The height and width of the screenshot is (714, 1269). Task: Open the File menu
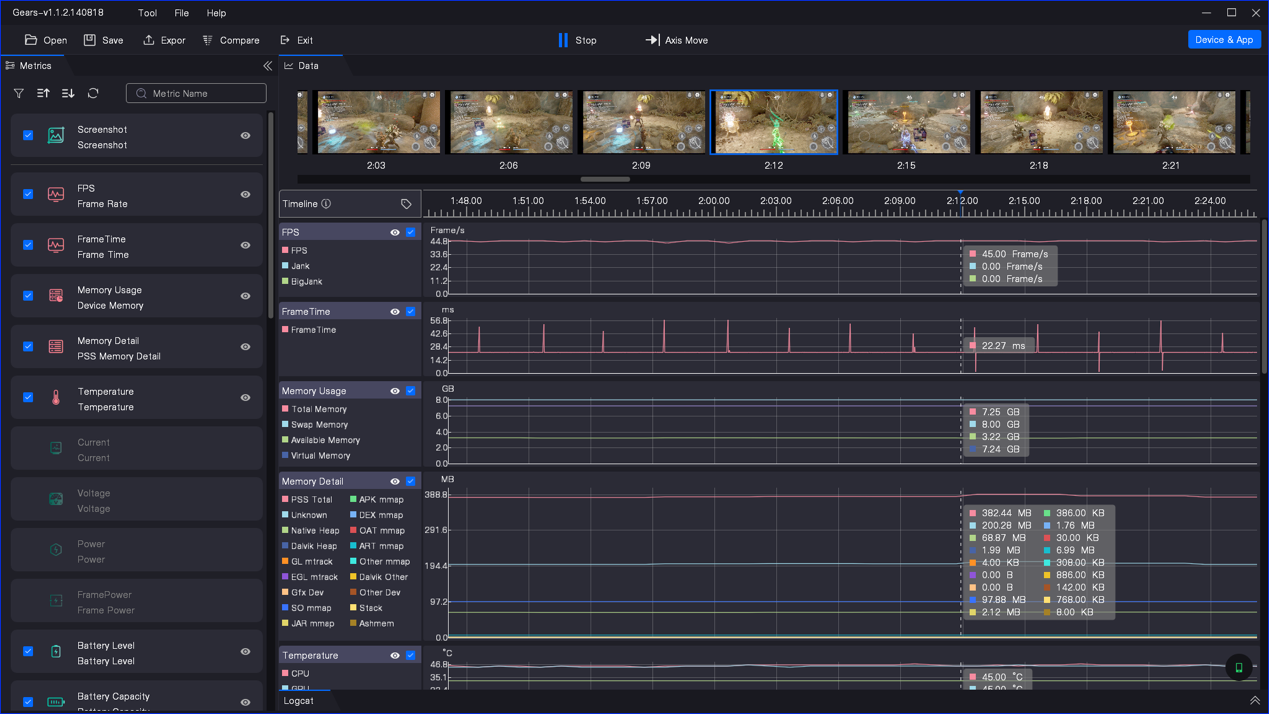pos(181,13)
